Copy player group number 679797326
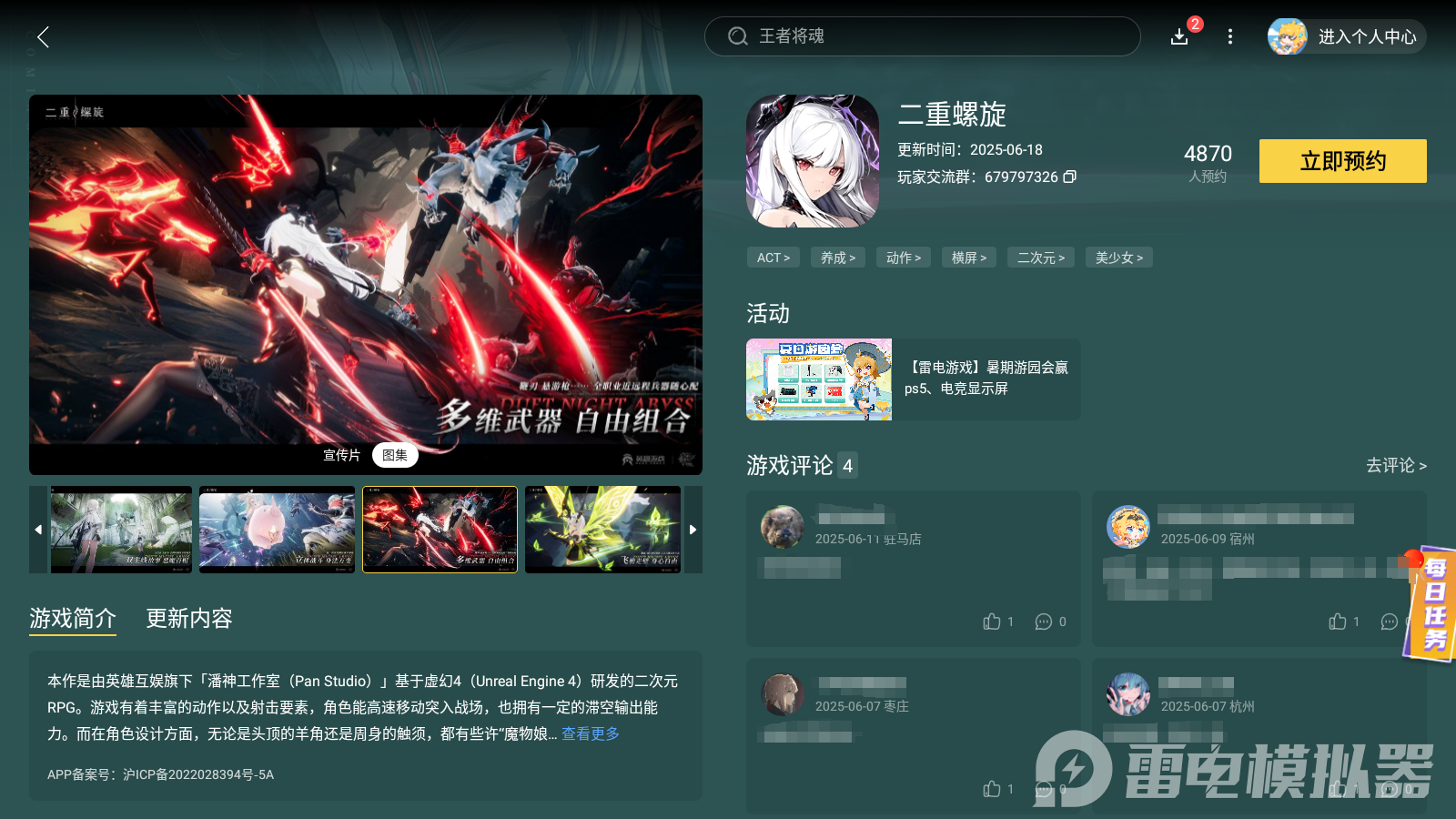 [1070, 177]
